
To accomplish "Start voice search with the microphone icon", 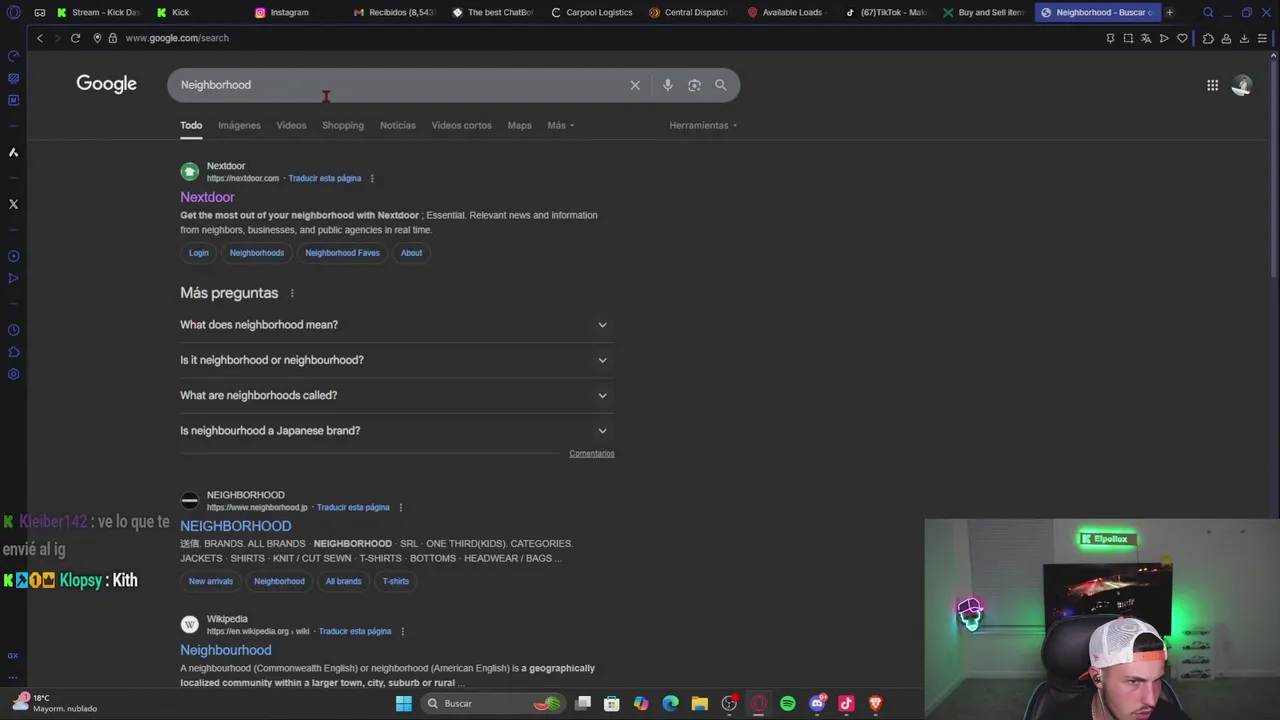I will pos(668,85).
